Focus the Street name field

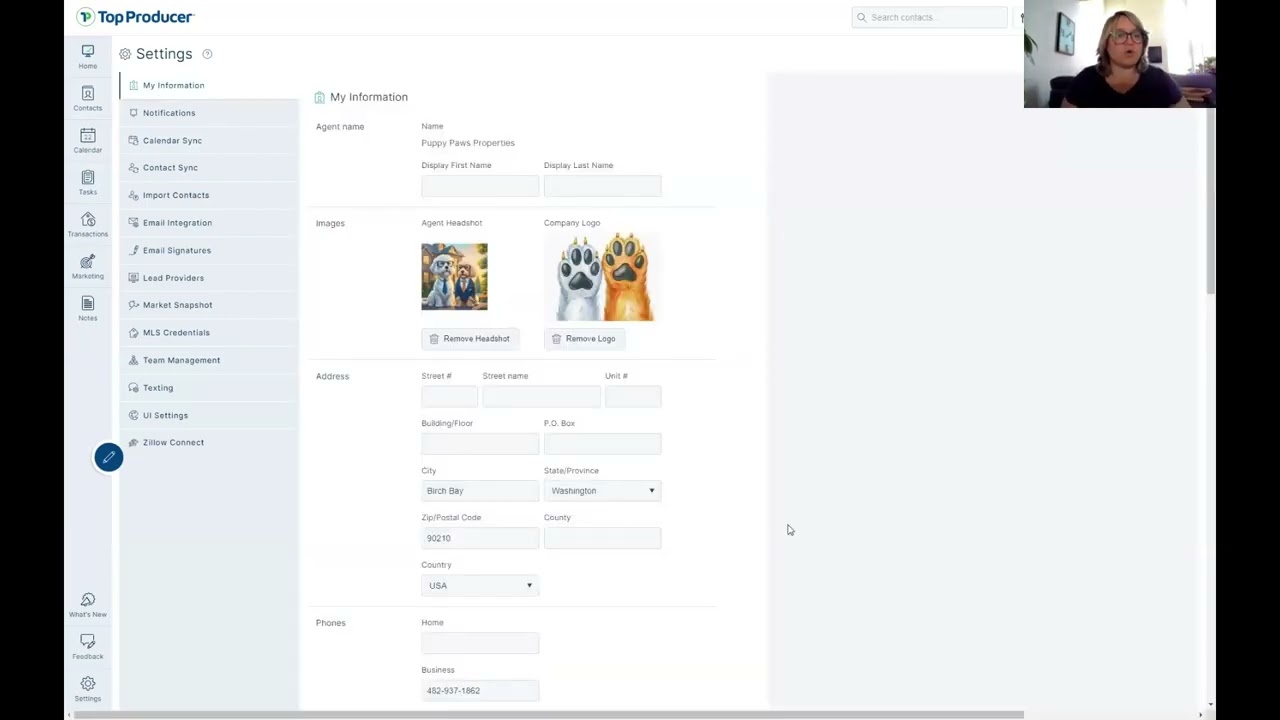click(541, 396)
